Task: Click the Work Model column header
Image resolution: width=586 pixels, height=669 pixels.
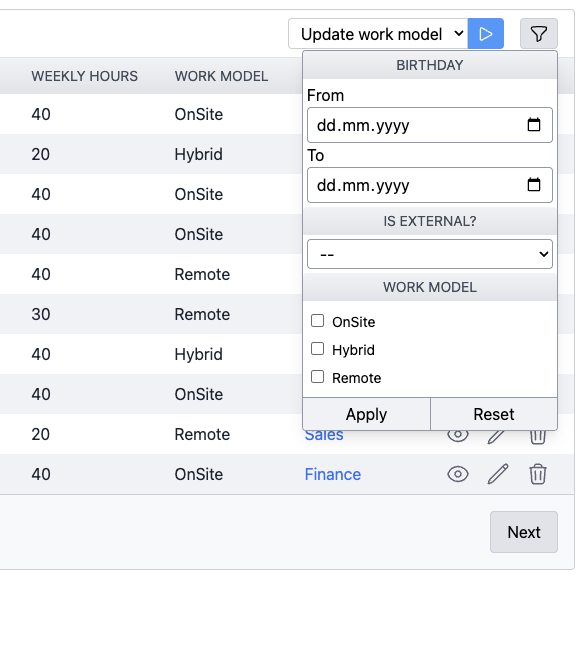Action: pos(221,76)
